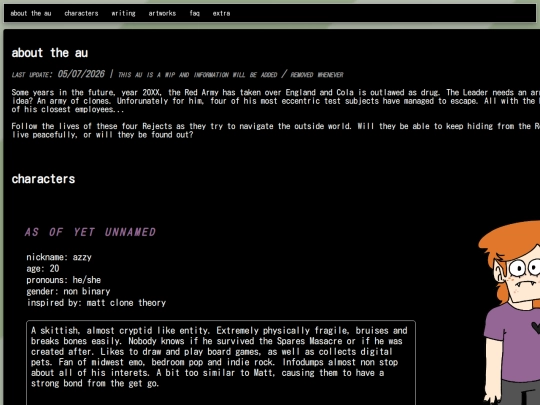Click the 'about the au' section heading
Viewport: 540px width, 405px height.
tap(50, 53)
